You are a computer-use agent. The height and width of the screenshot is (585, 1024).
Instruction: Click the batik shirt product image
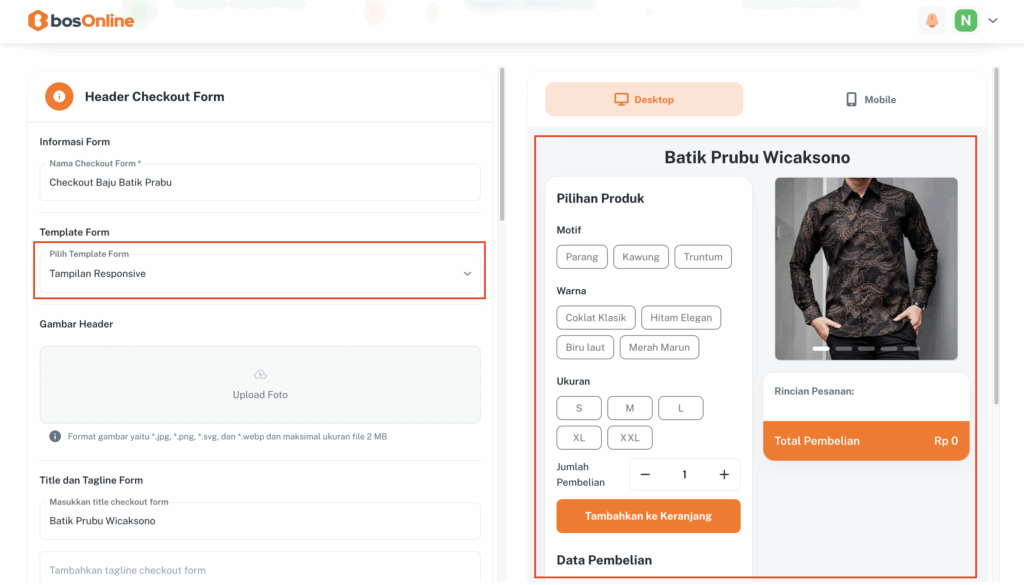tap(866, 268)
